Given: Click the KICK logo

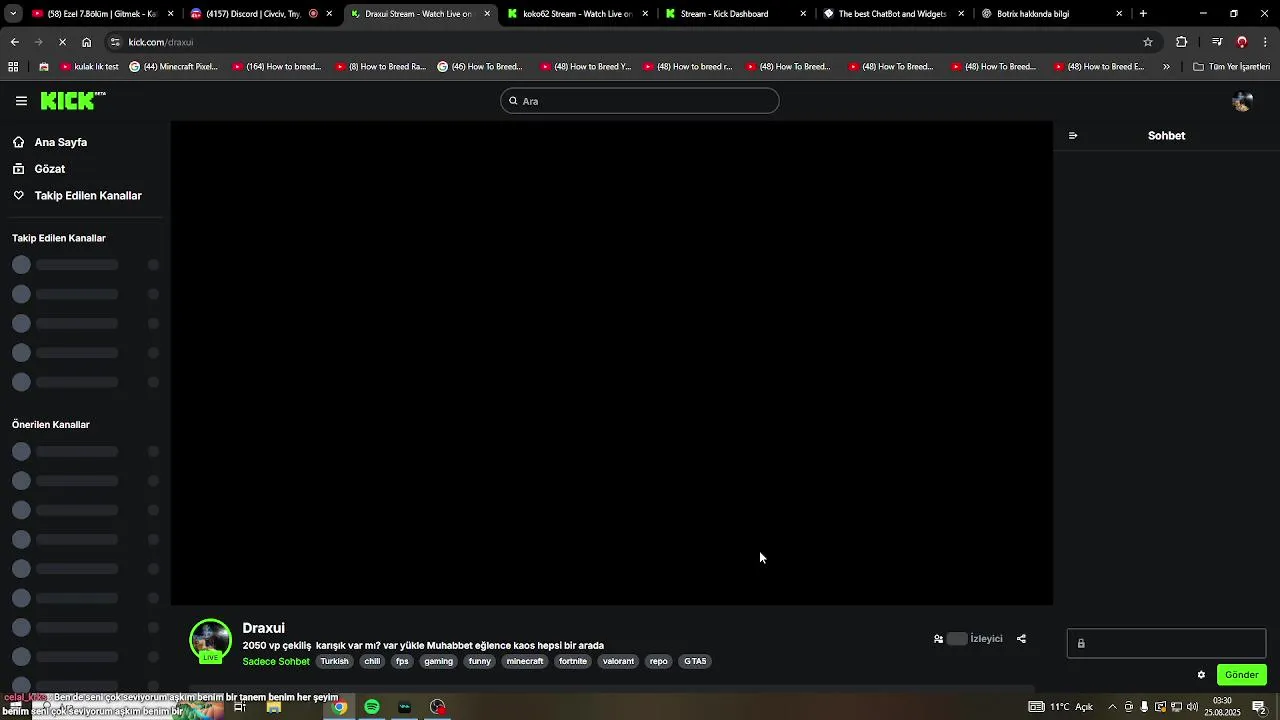Looking at the screenshot, I should pos(72,100).
